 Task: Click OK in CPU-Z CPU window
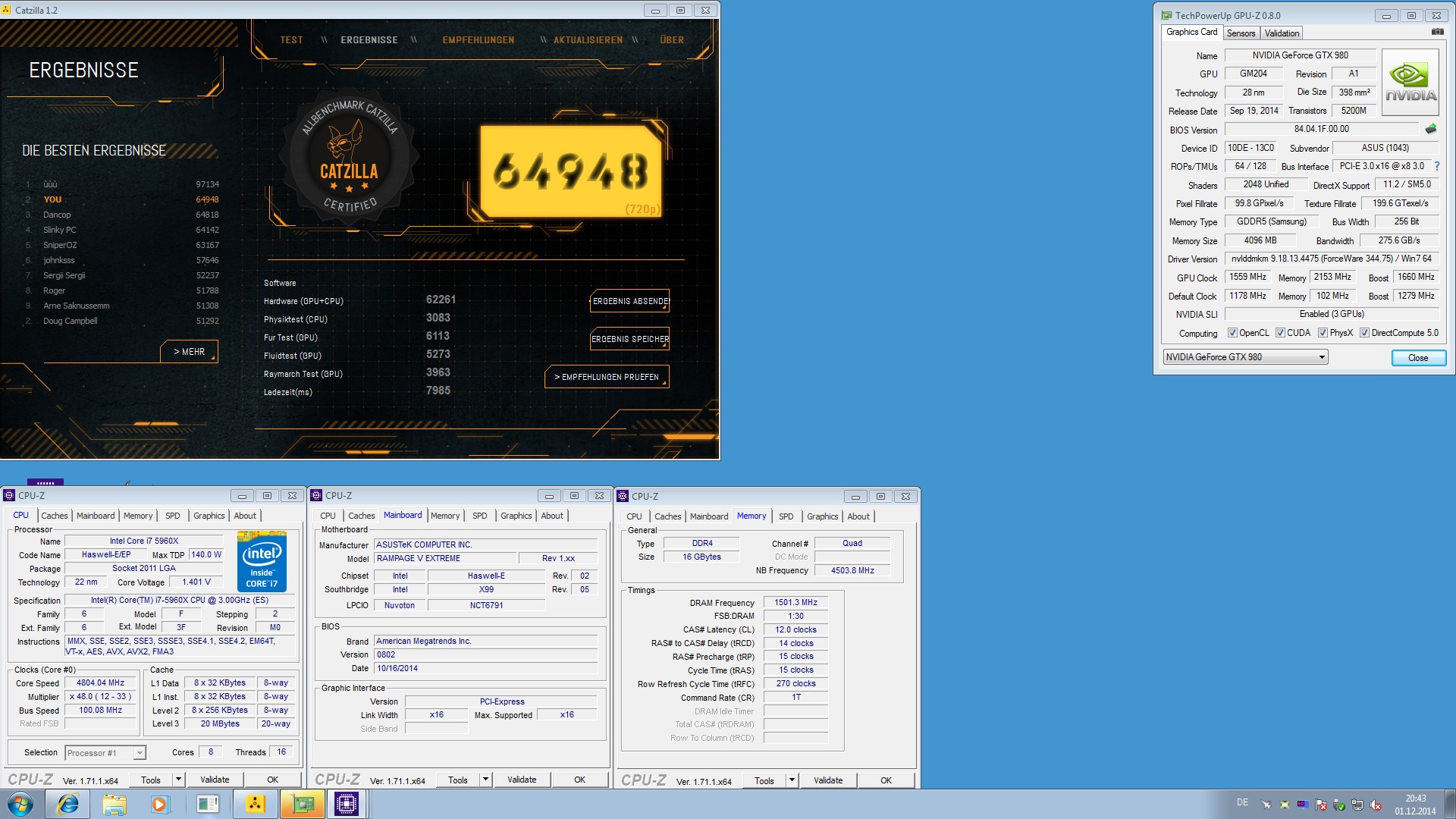point(273,780)
